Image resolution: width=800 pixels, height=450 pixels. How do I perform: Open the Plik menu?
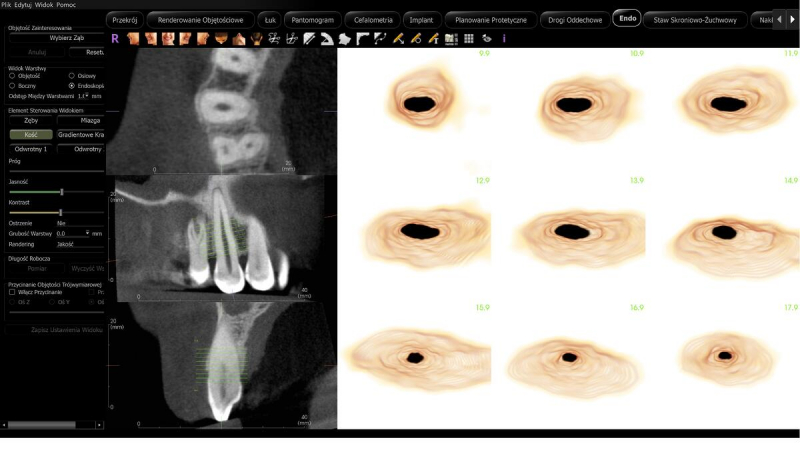pos(6,5)
